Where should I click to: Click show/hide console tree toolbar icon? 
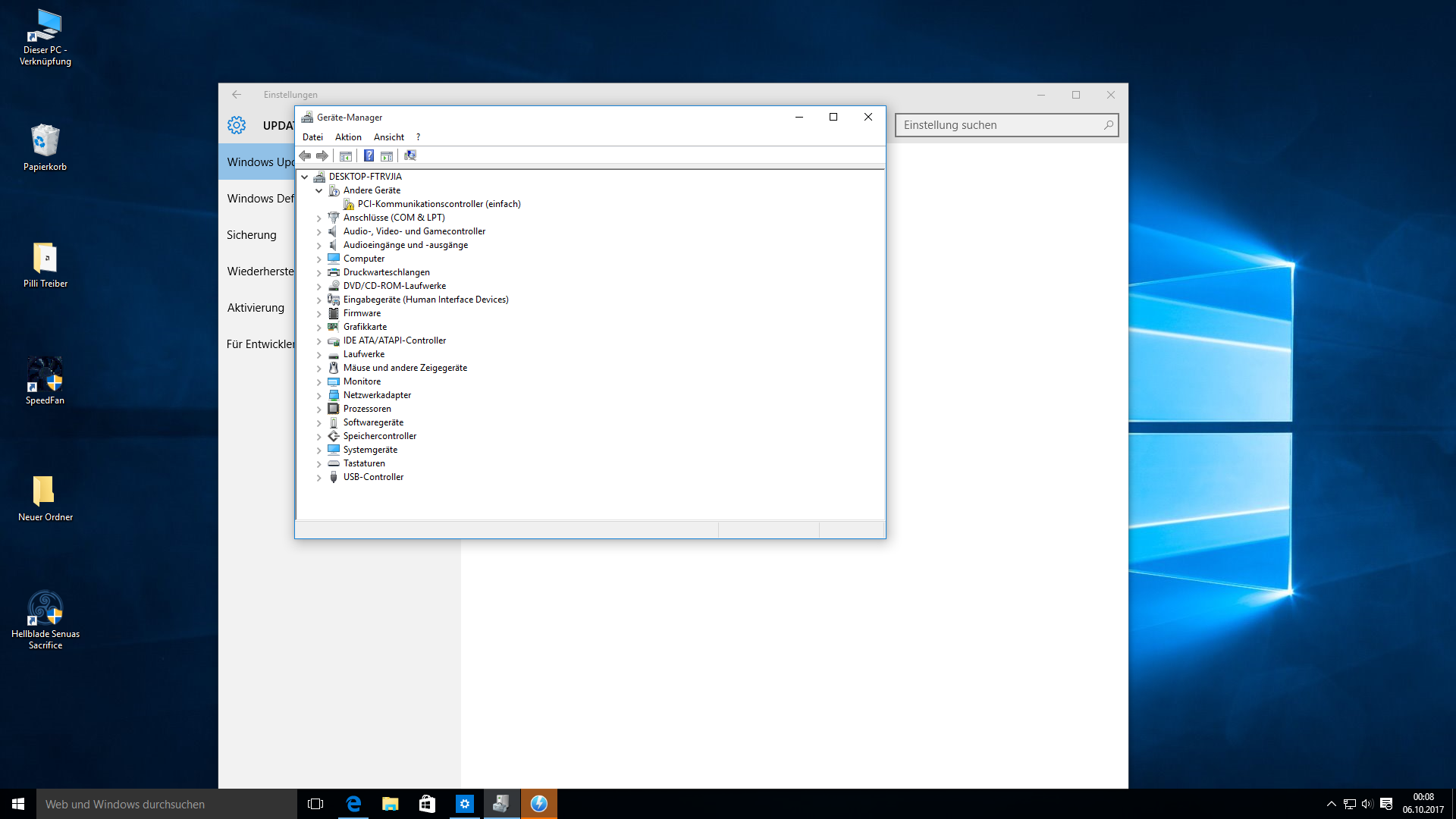click(x=346, y=155)
